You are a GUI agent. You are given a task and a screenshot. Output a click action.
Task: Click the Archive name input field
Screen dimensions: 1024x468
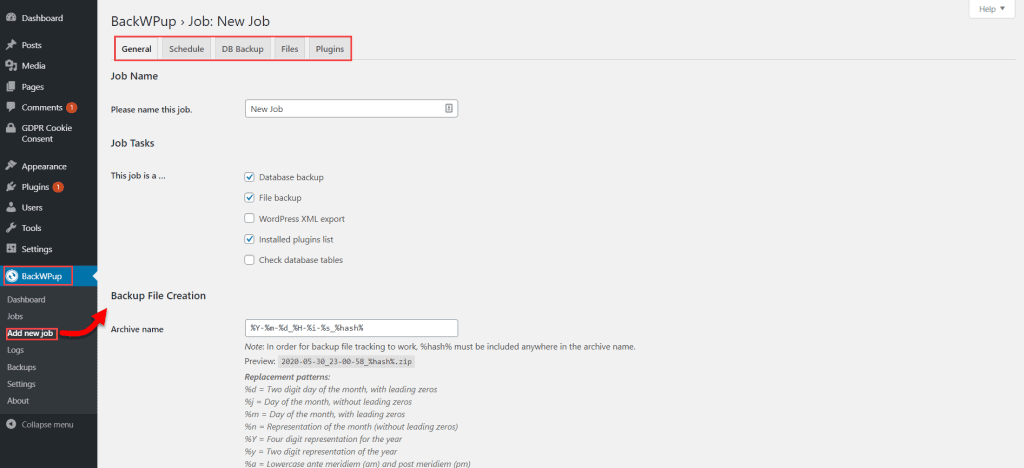pyautogui.click(x=350, y=328)
